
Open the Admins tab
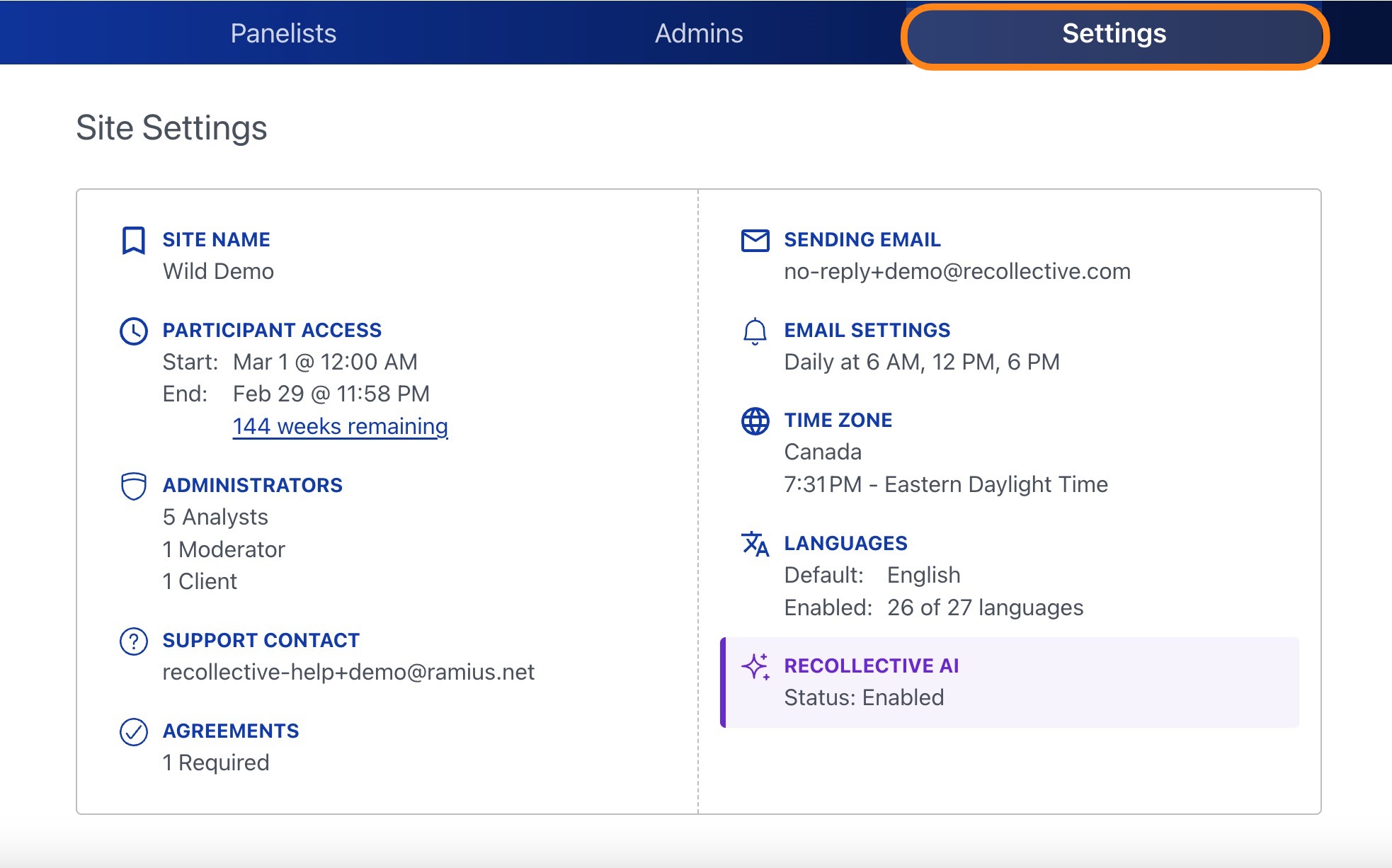click(x=699, y=33)
